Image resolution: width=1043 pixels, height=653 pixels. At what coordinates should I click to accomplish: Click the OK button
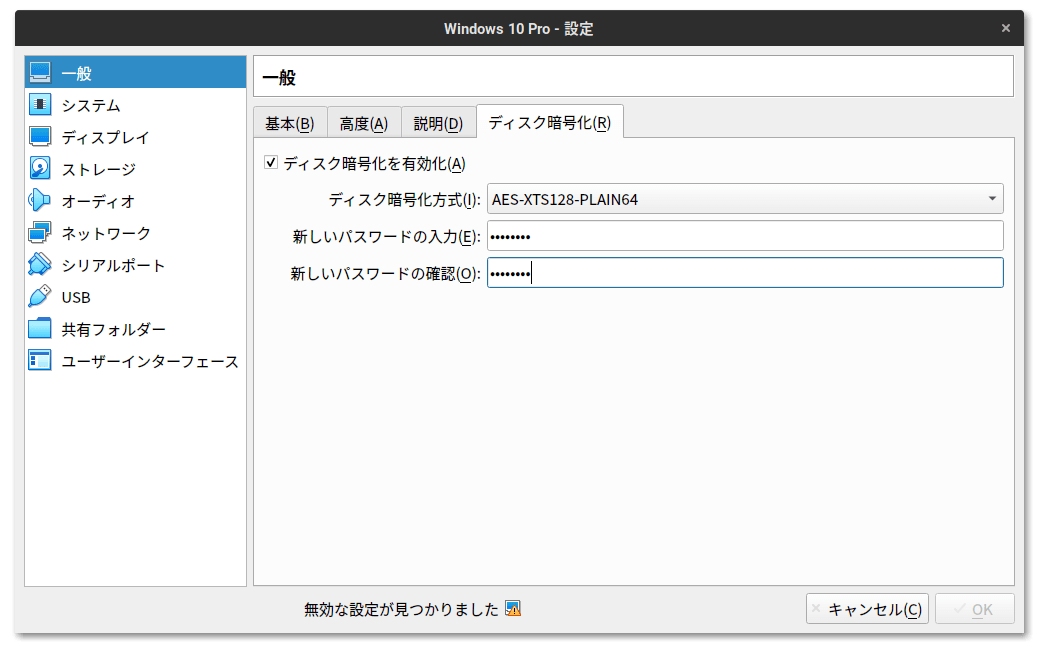tap(974, 609)
